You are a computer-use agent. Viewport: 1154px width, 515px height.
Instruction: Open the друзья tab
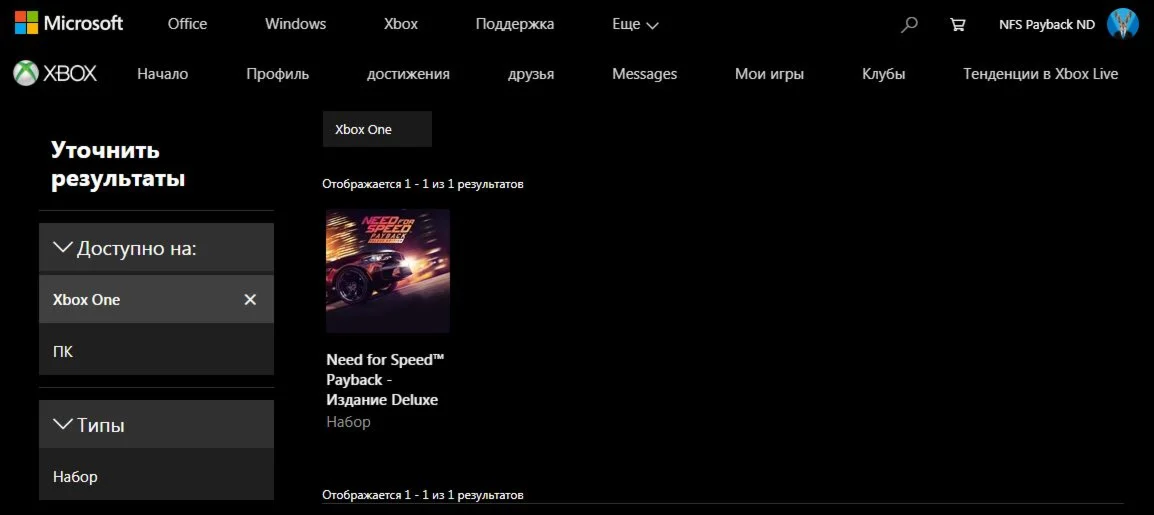pos(531,74)
